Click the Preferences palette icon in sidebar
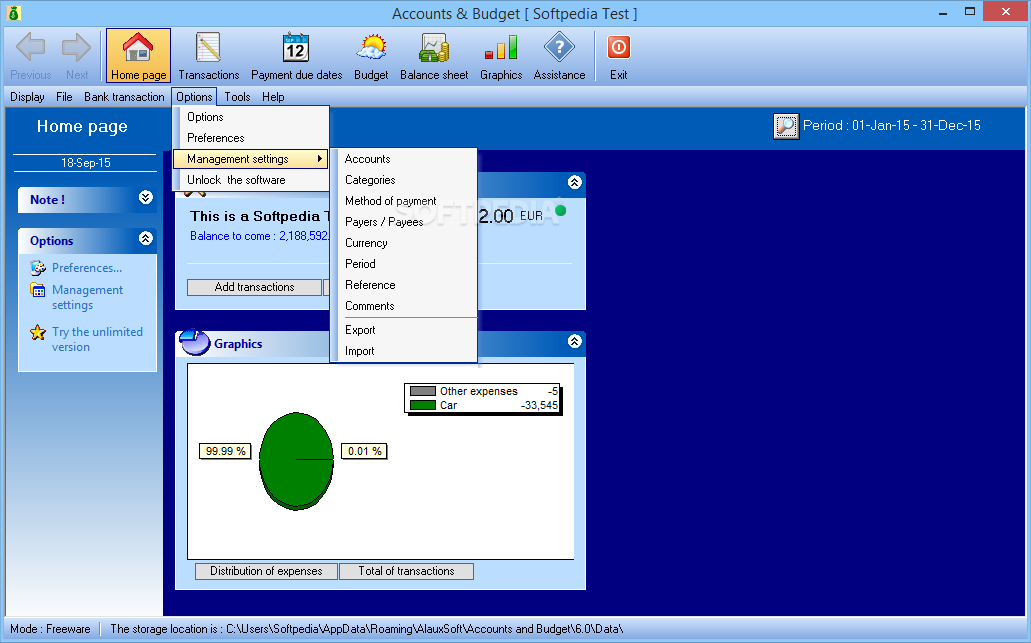Viewport: 1031px width, 643px height. (x=38, y=268)
